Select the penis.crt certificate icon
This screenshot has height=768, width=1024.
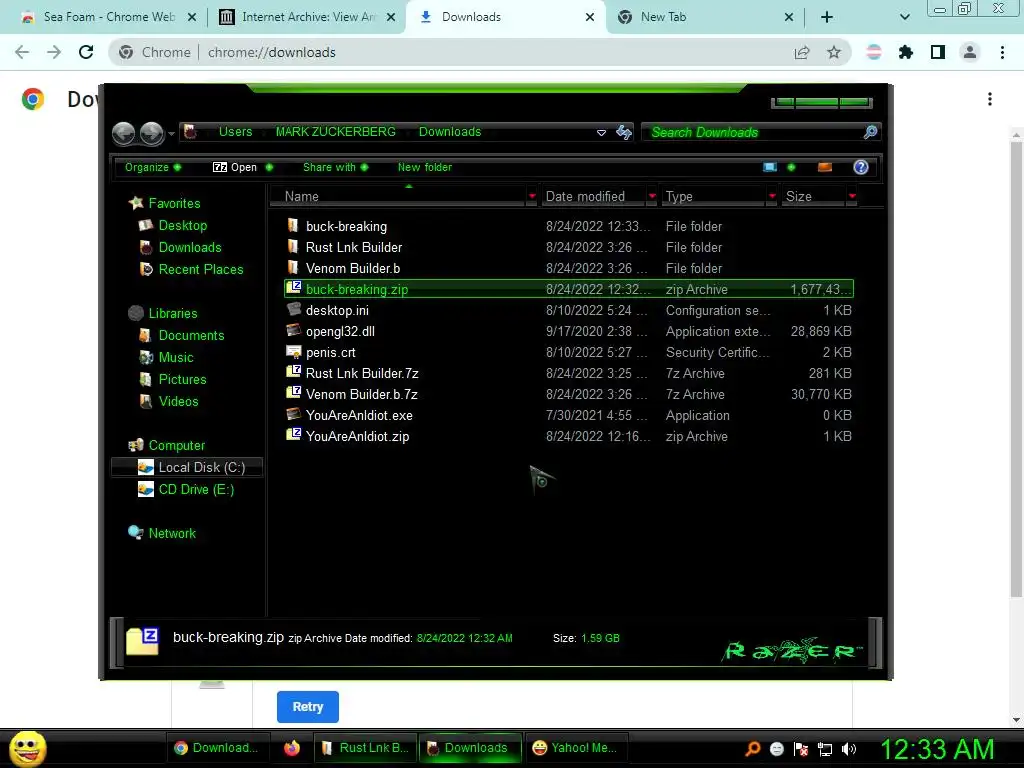click(293, 352)
